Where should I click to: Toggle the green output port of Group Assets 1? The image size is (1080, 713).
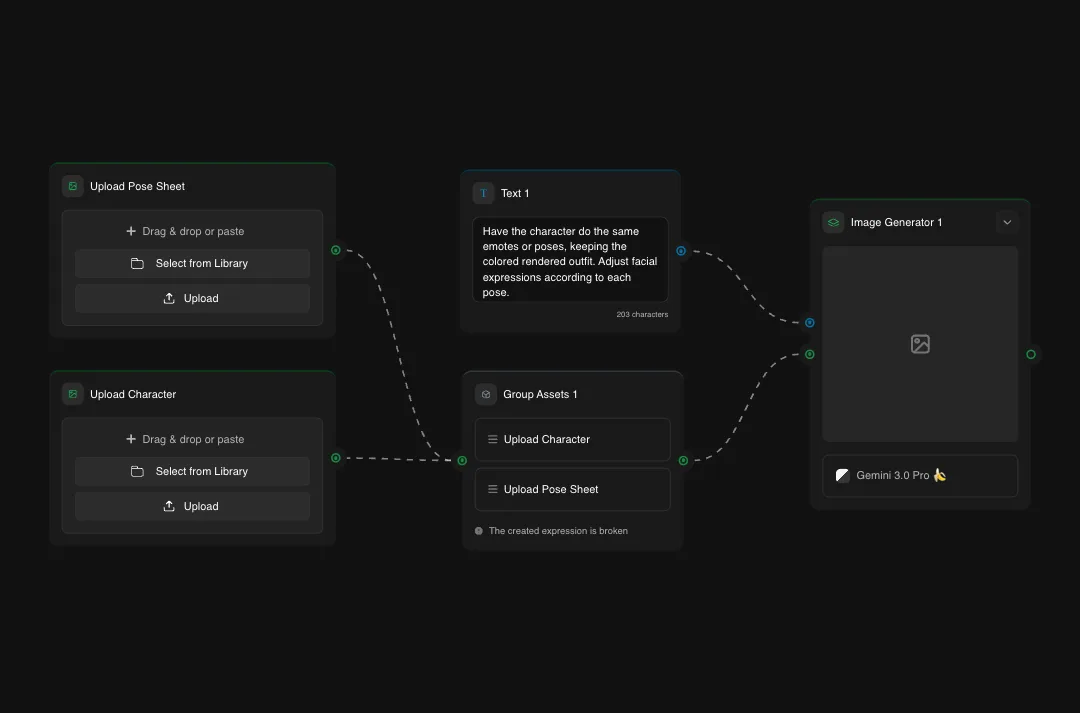682,461
